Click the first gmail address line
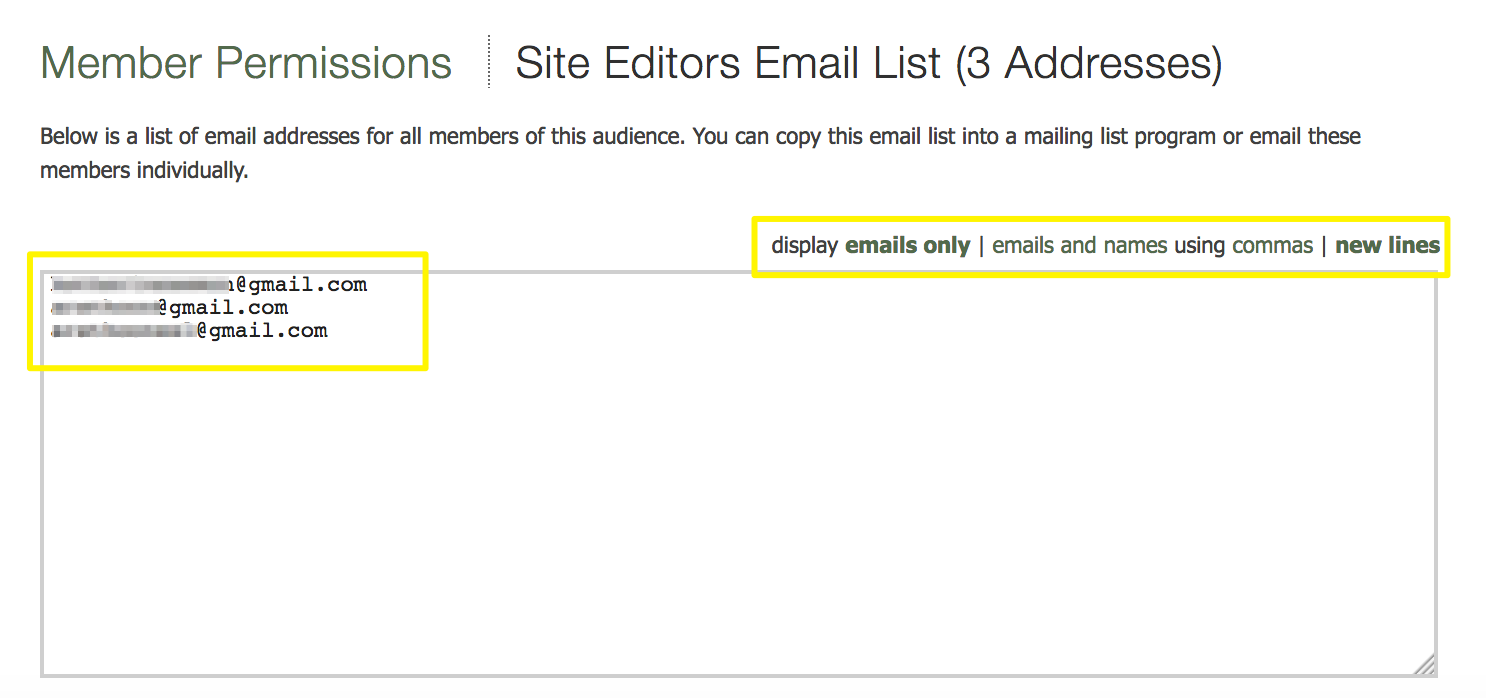Screen dimensions: 1486x698 tap(210, 285)
